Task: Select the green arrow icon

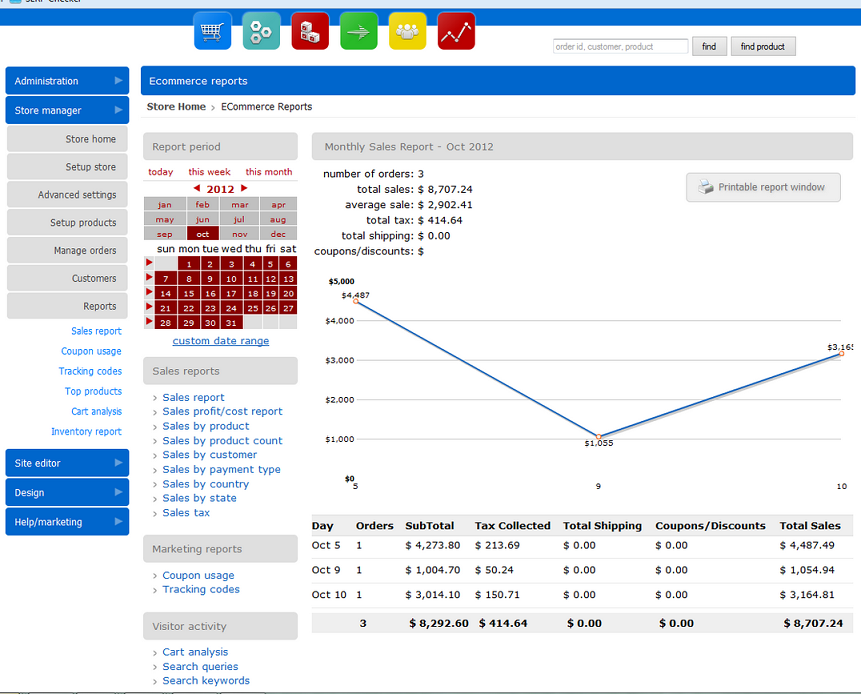Action: (359, 31)
